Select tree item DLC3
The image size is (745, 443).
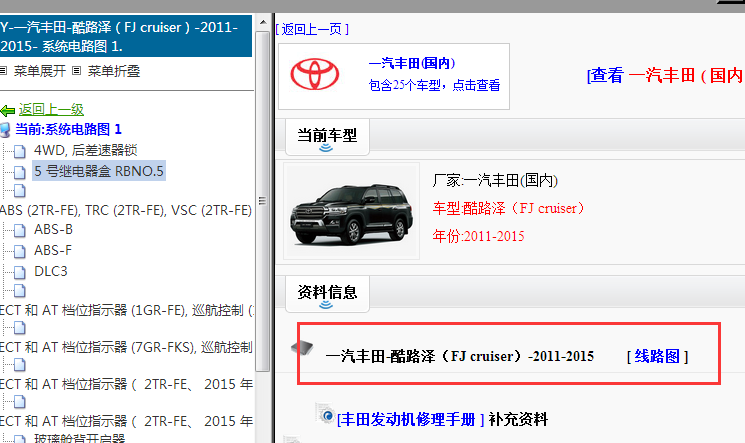click(x=51, y=271)
